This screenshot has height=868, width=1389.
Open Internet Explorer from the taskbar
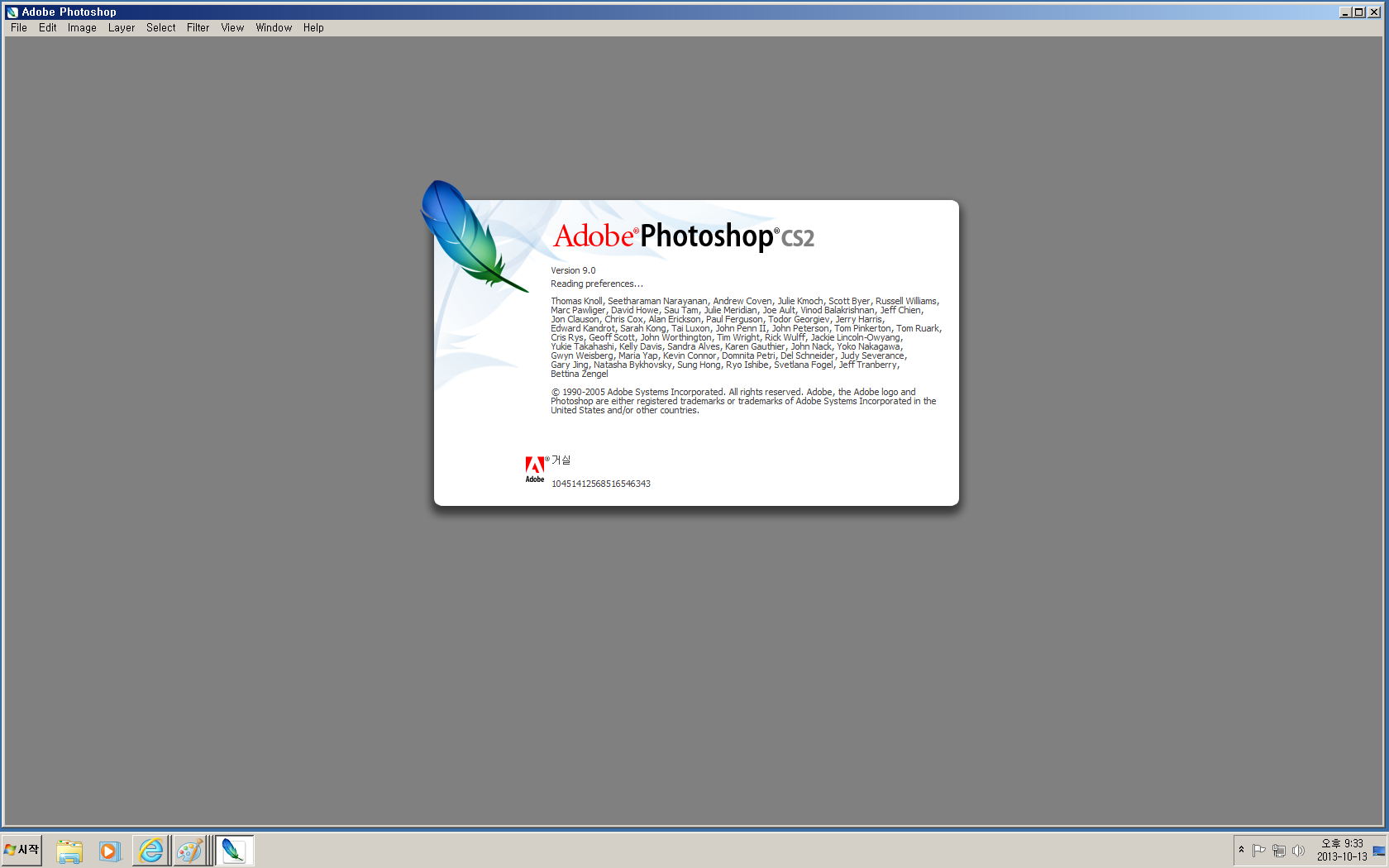click(151, 851)
